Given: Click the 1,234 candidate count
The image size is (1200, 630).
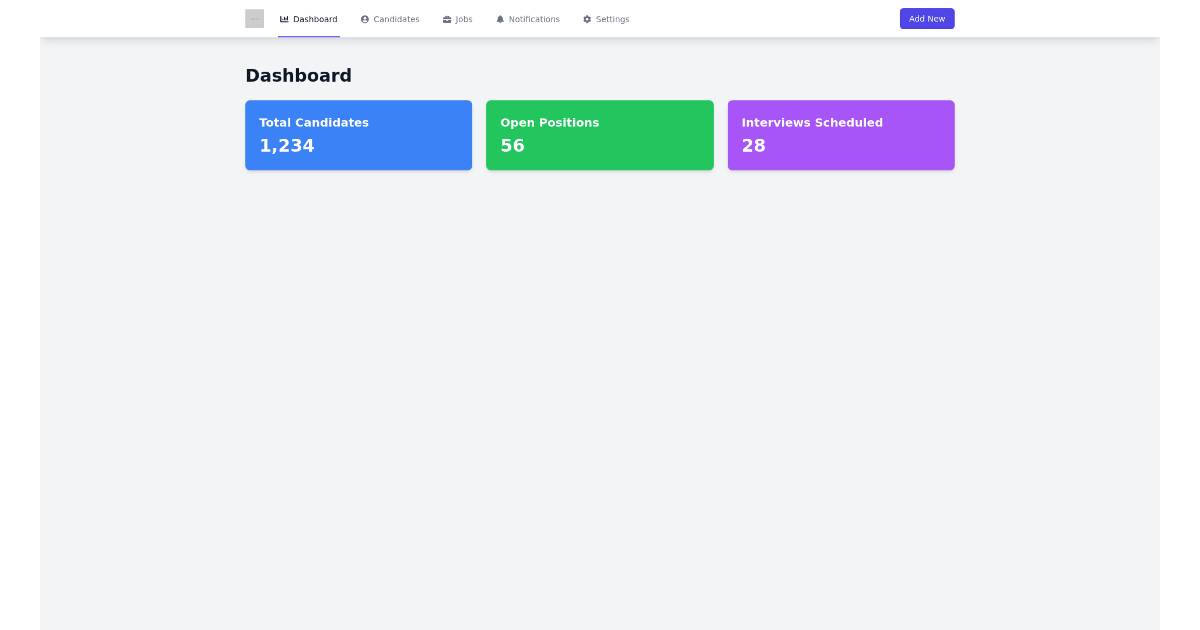Looking at the screenshot, I should pyautogui.click(x=287, y=146).
